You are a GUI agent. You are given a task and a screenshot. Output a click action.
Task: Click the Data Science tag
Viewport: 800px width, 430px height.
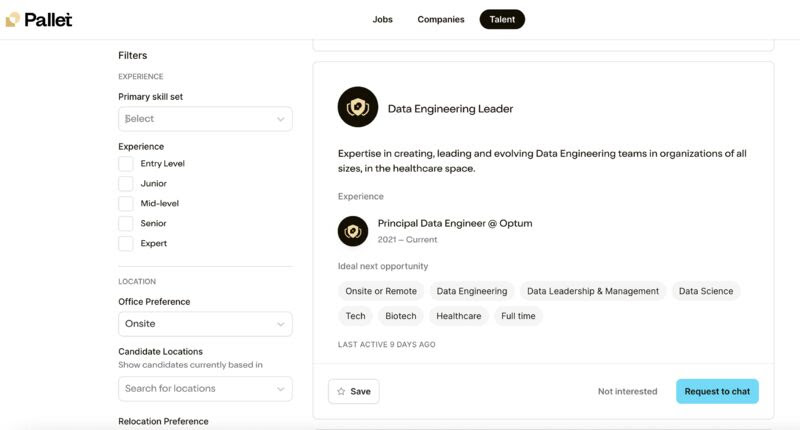tap(706, 291)
